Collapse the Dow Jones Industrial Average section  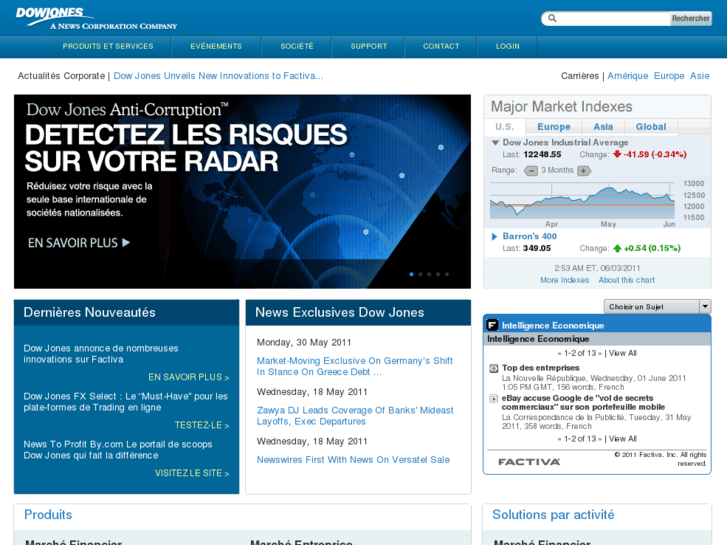click(x=495, y=143)
